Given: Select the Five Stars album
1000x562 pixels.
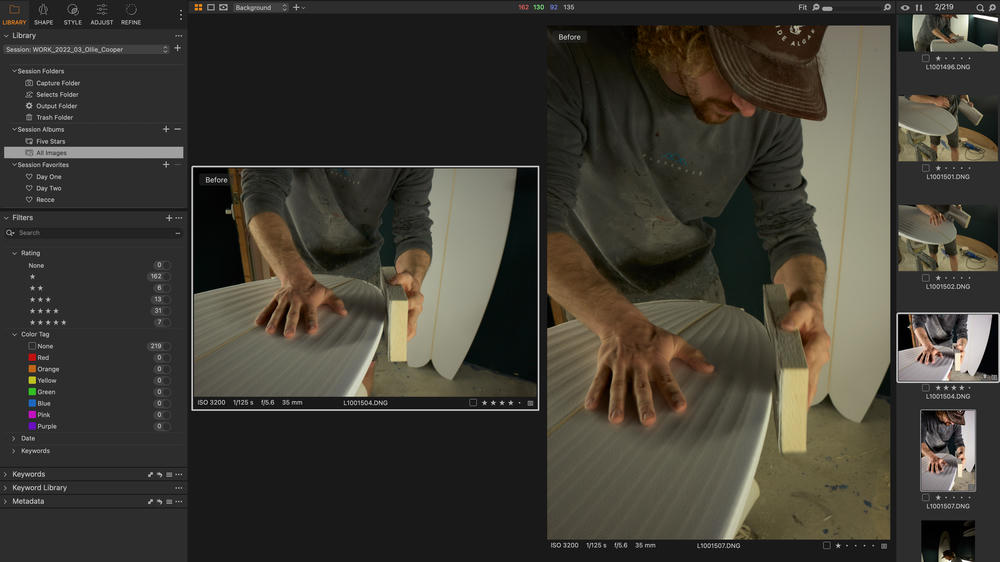Looking at the screenshot, I should [50, 141].
